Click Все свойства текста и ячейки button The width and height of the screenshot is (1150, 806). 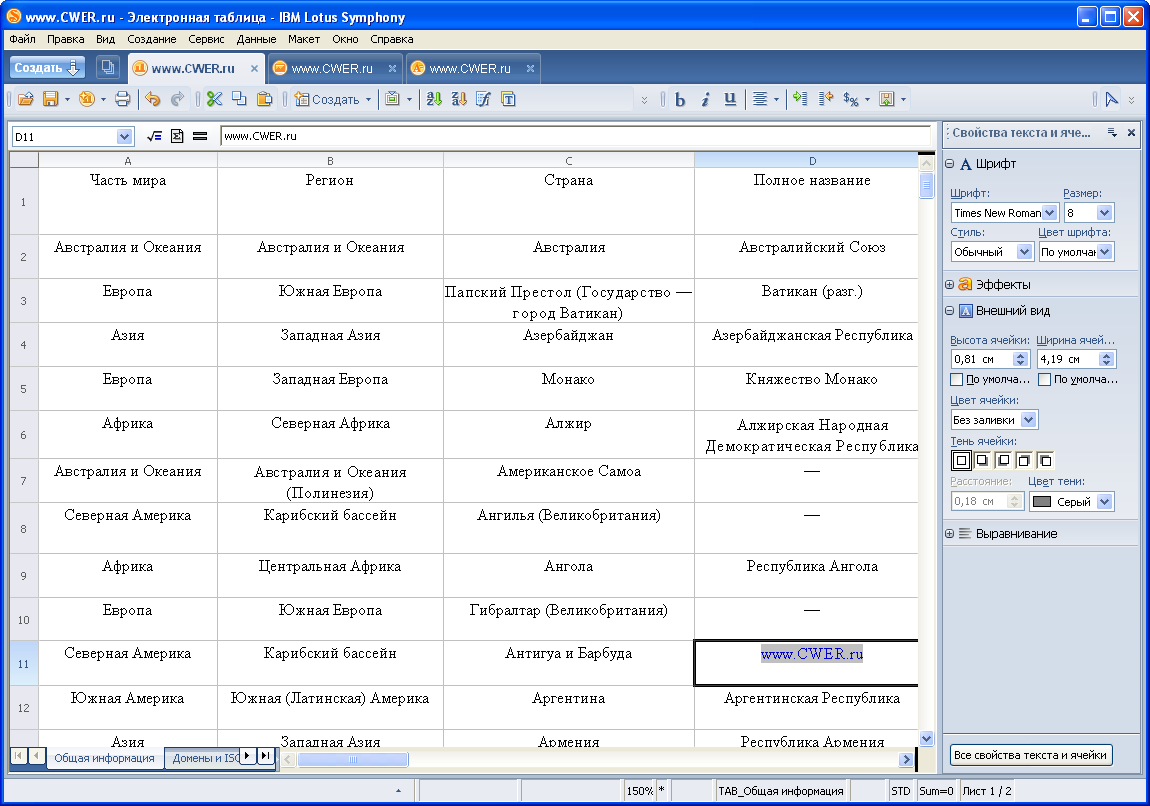point(1031,755)
